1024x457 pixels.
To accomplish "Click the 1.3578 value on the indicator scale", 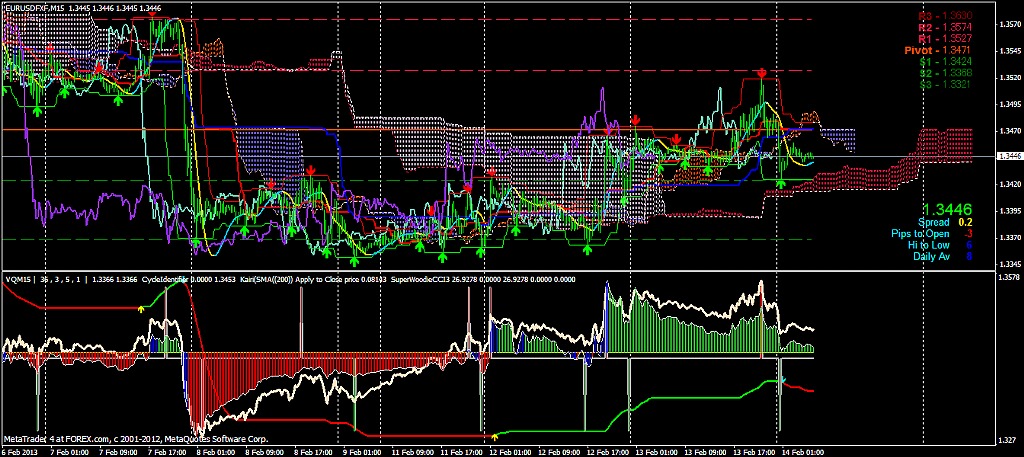I will [1008, 278].
